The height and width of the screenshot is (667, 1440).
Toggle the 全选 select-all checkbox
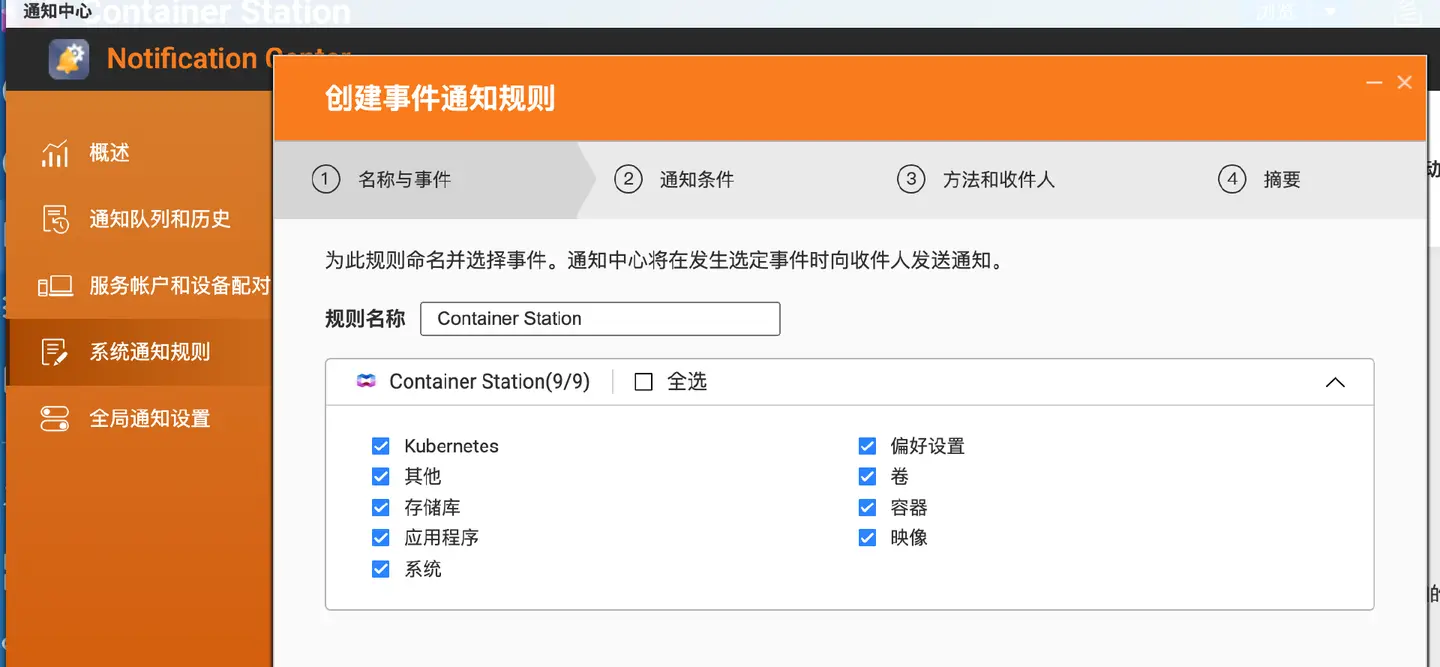pos(644,382)
